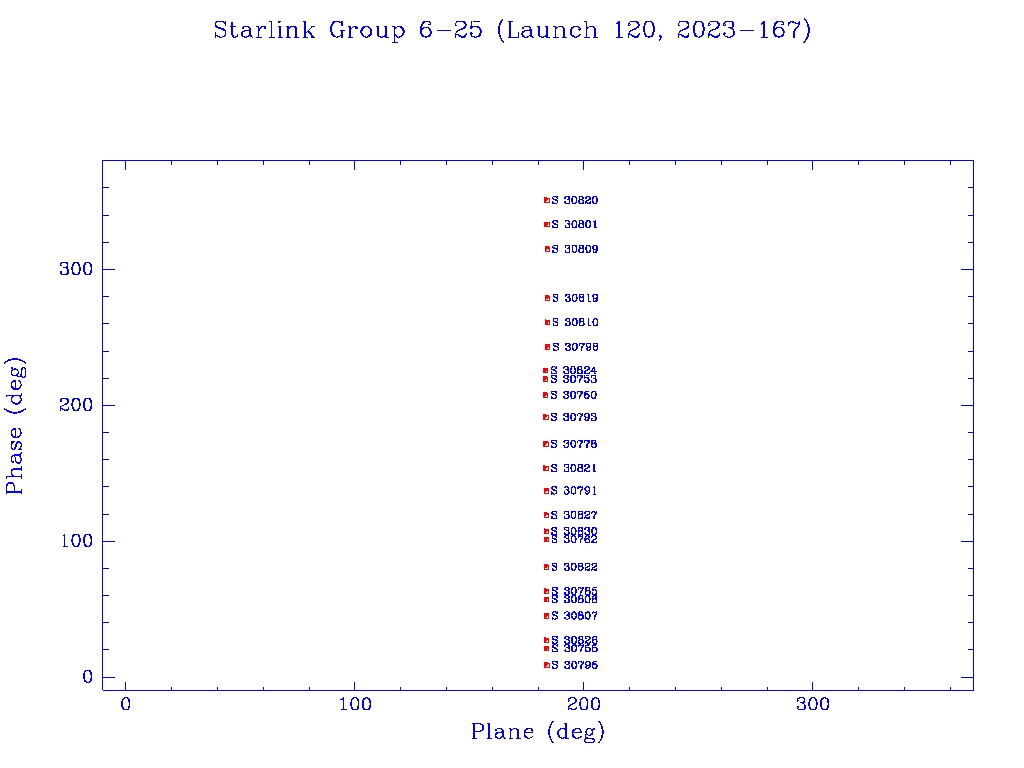Screen dimensions: 1024x768
Task: Select the S 30793 satellite label
Action: point(573,417)
